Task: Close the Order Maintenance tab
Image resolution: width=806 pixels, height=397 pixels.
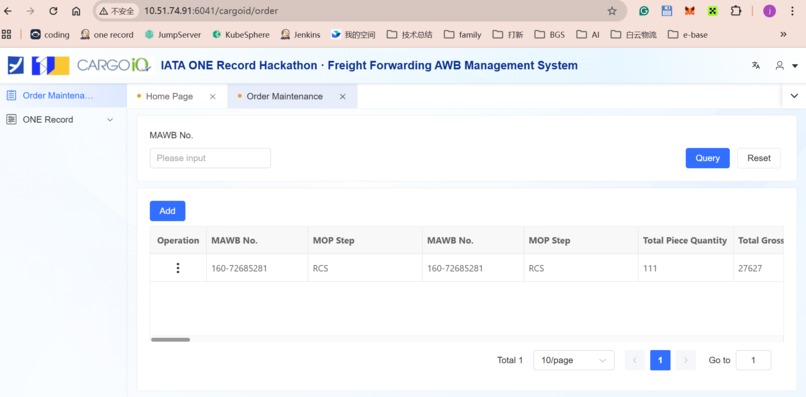Action: [342, 96]
